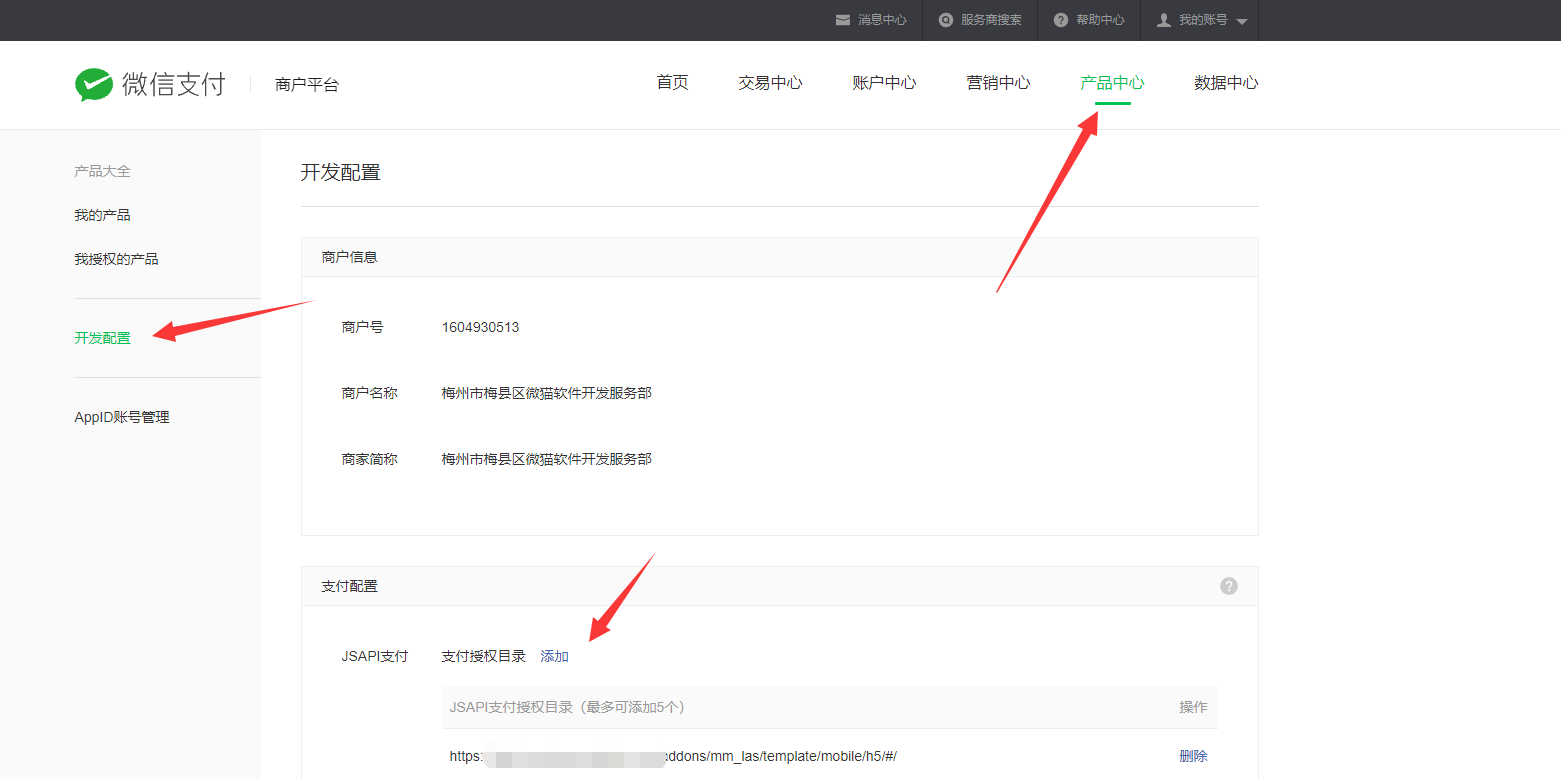
Task: Click the WeChat Pay logo icon
Action: click(x=94, y=84)
